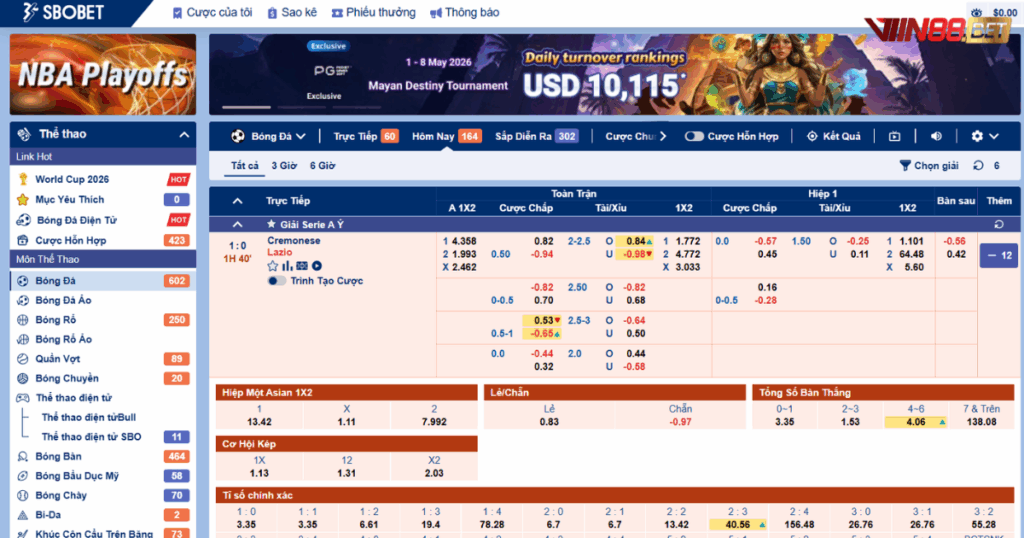The image size is (1024, 538).
Task: Open Cremonese match statistics chart icon
Action: [x=287, y=266]
